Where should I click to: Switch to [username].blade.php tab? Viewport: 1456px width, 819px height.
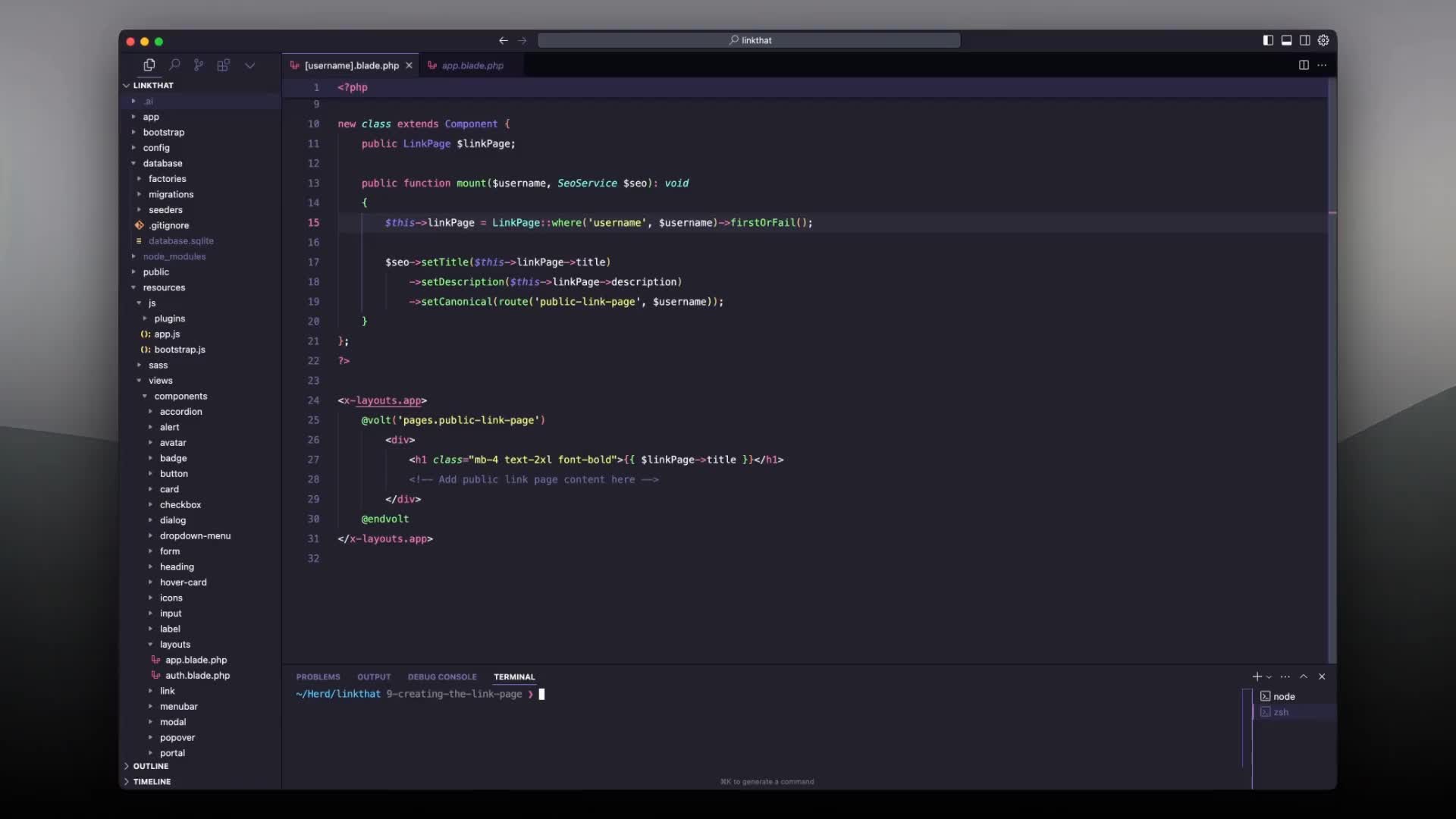351,65
